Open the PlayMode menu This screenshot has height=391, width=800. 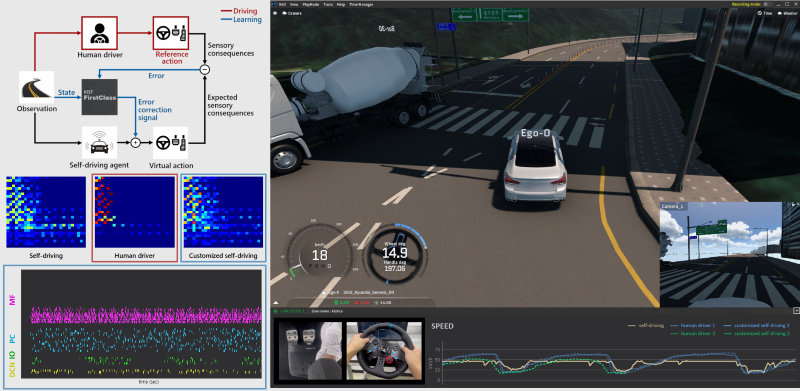(x=311, y=4)
